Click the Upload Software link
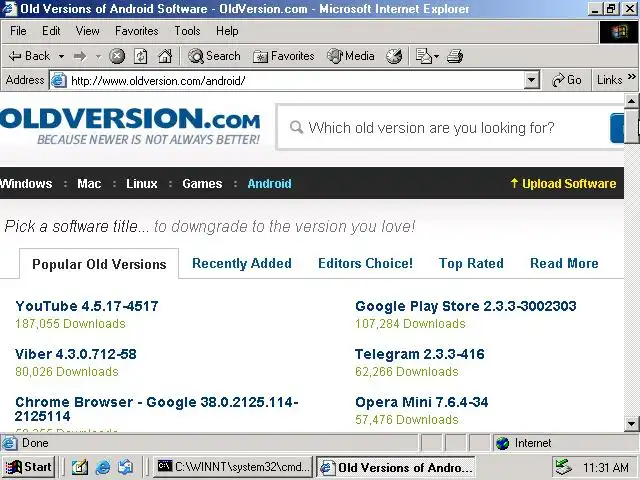Screen dimensions: 640x480 [563, 184]
